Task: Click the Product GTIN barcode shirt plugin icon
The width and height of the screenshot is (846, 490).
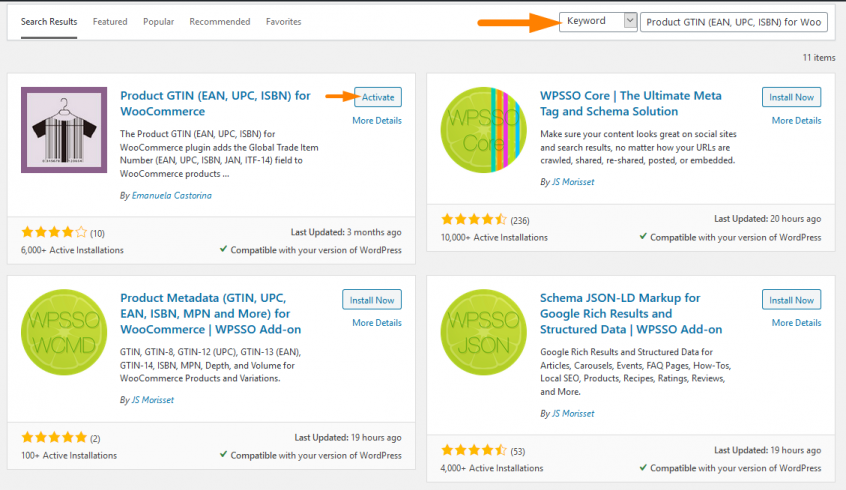Action: point(64,130)
